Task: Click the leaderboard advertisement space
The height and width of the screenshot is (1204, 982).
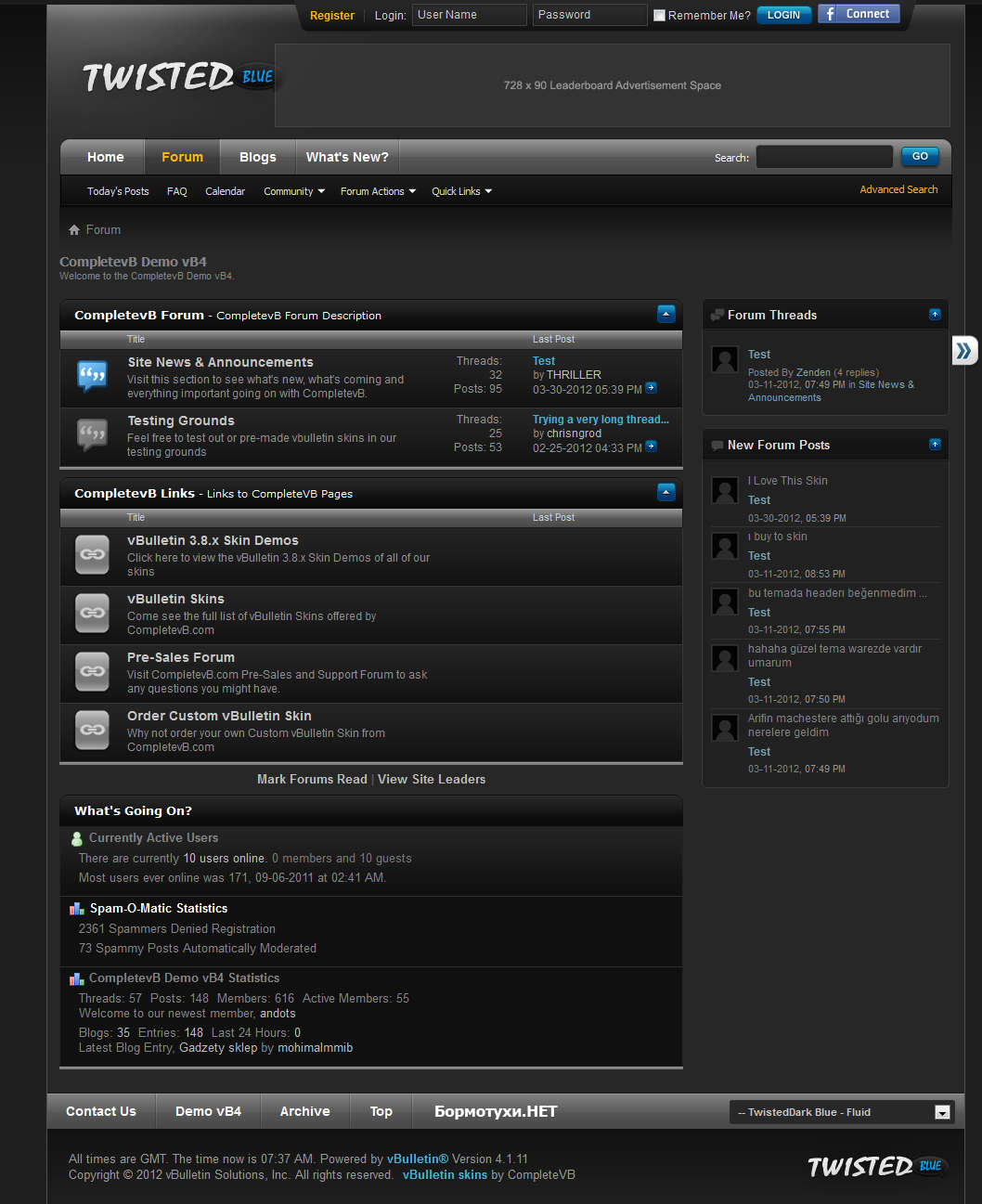Action: tap(613, 85)
